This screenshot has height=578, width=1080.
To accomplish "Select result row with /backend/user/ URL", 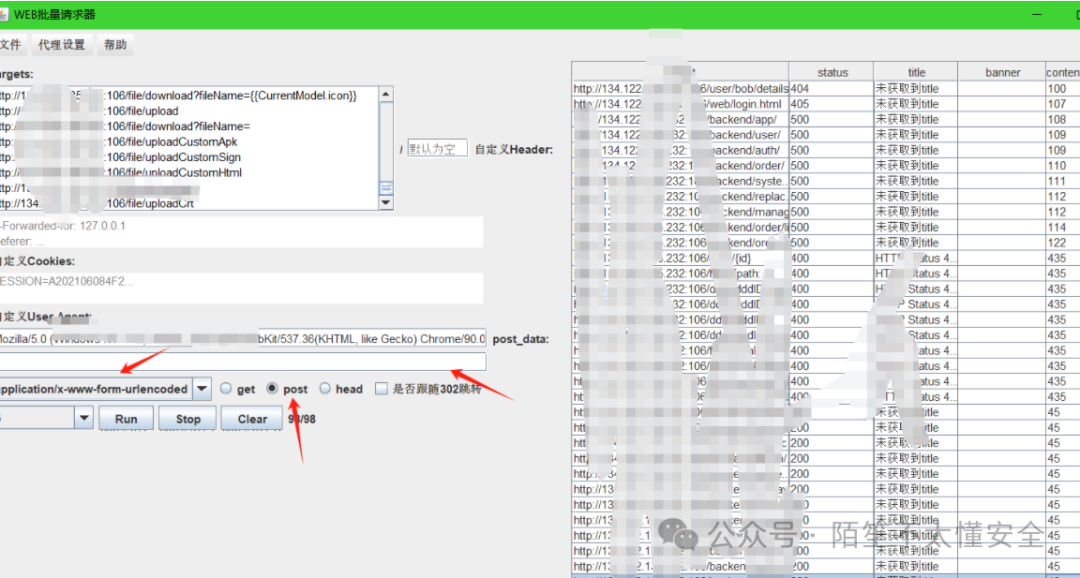I will coord(681,134).
